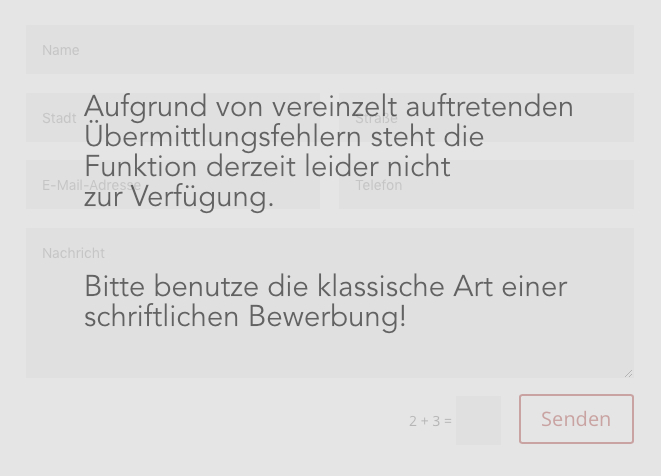Image resolution: width=661 pixels, height=476 pixels.
Task: Click the E-Mail-Adresse field
Action: tap(173, 185)
